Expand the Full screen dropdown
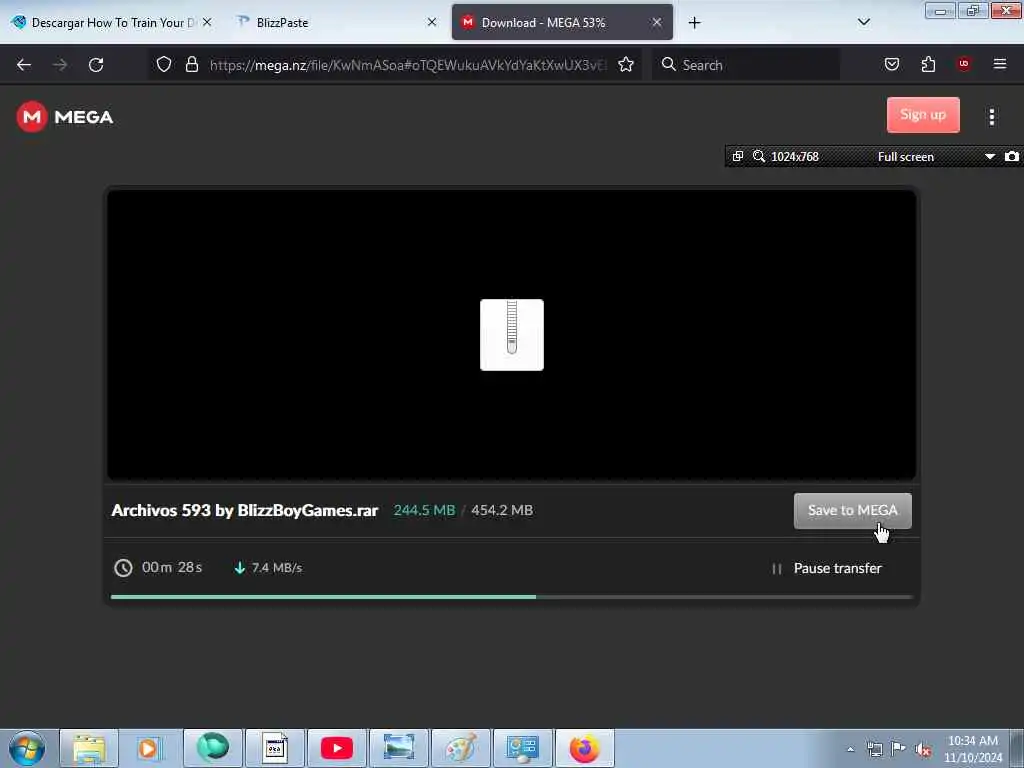The image size is (1024, 768). (x=990, y=157)
